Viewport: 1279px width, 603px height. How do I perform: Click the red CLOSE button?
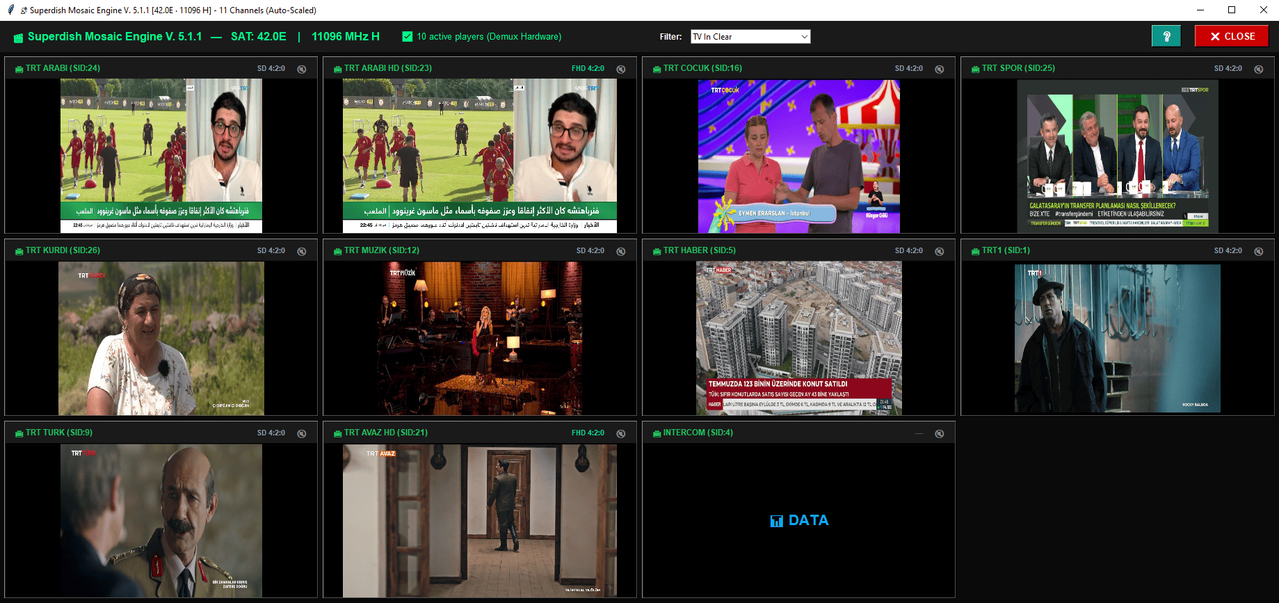point(1231,36)
